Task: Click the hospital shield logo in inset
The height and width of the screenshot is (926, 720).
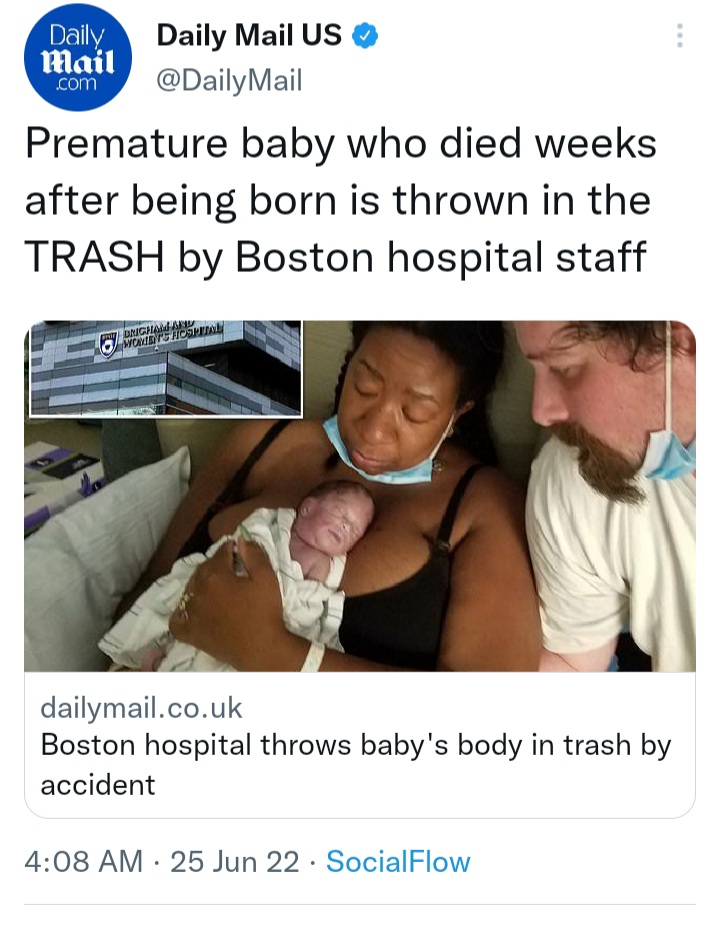Action: tap(107, 344)
